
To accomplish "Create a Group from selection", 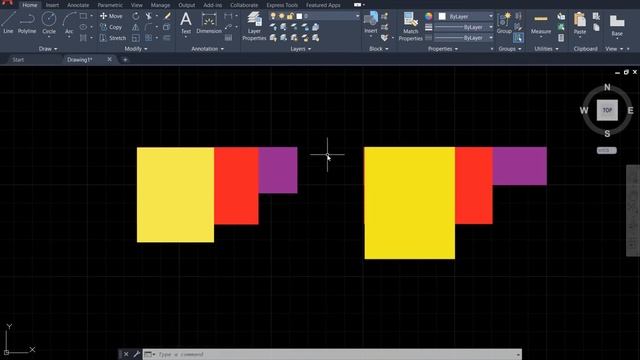I will (x=504, y=23).
